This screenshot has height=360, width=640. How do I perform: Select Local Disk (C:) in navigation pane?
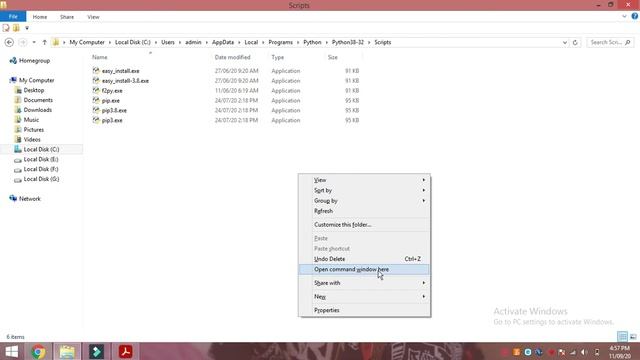[41, 149]
